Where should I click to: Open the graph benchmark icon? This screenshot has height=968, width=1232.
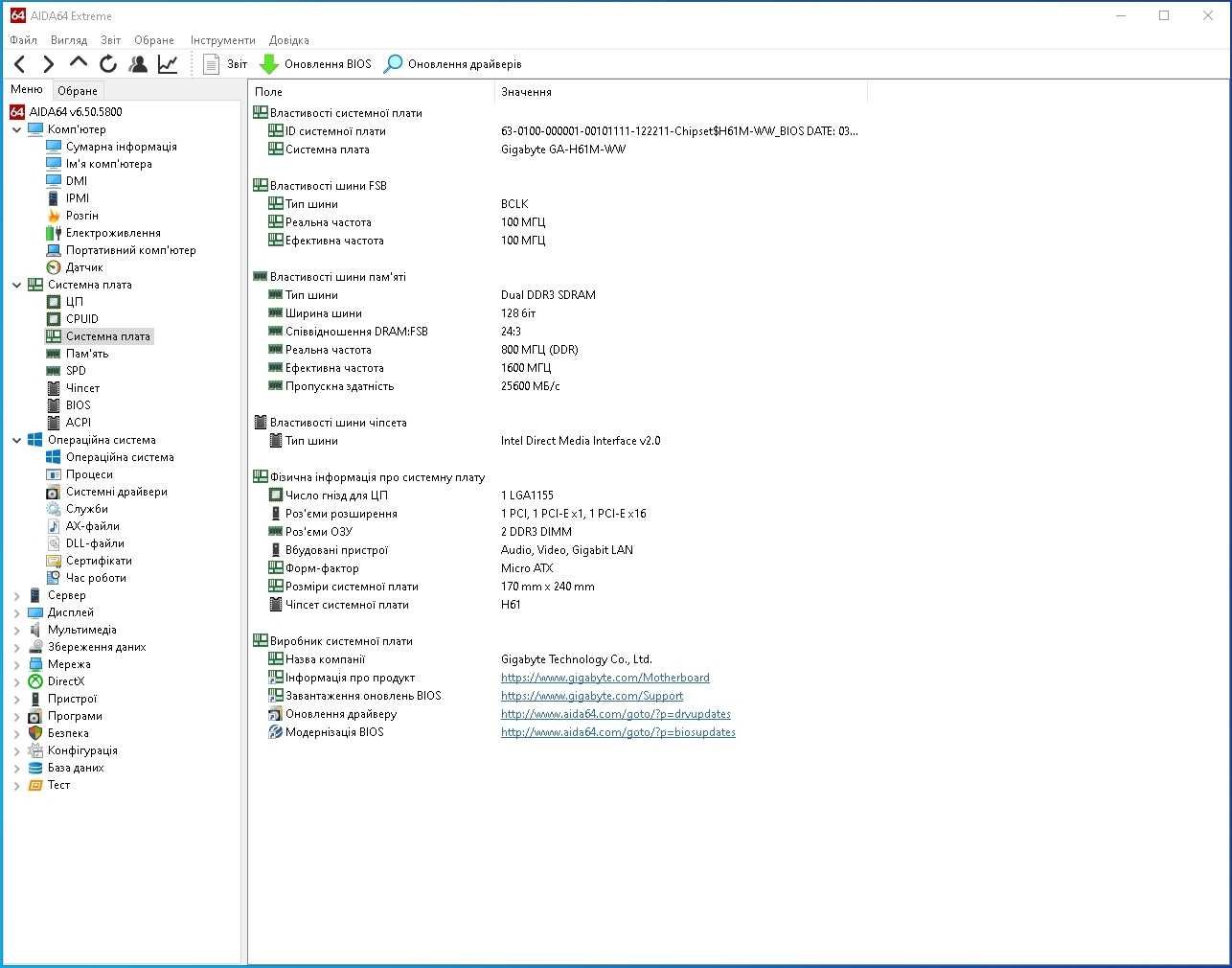coord(168,64)
